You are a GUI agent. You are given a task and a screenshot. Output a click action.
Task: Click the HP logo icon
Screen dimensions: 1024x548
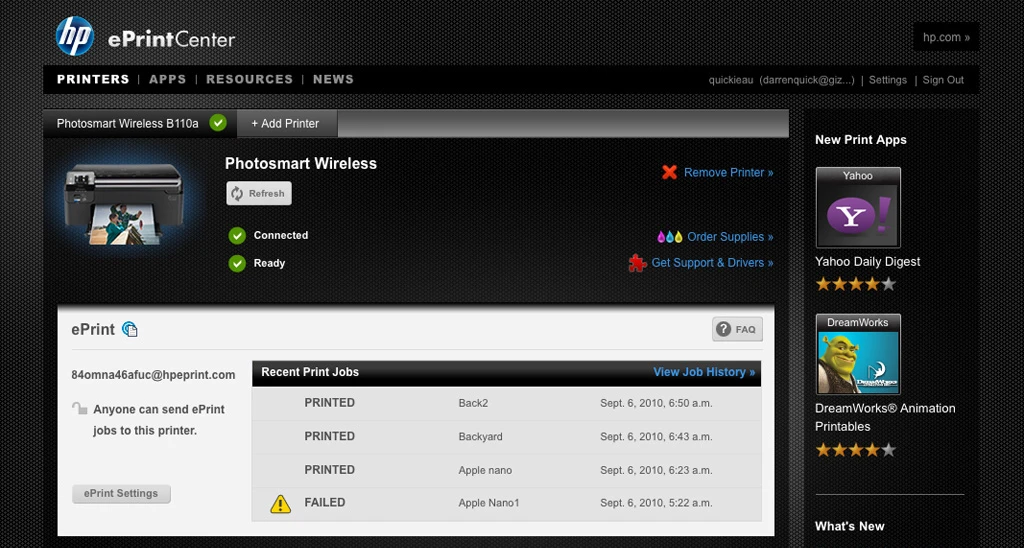pyautogui.click(x=75, y=36)
